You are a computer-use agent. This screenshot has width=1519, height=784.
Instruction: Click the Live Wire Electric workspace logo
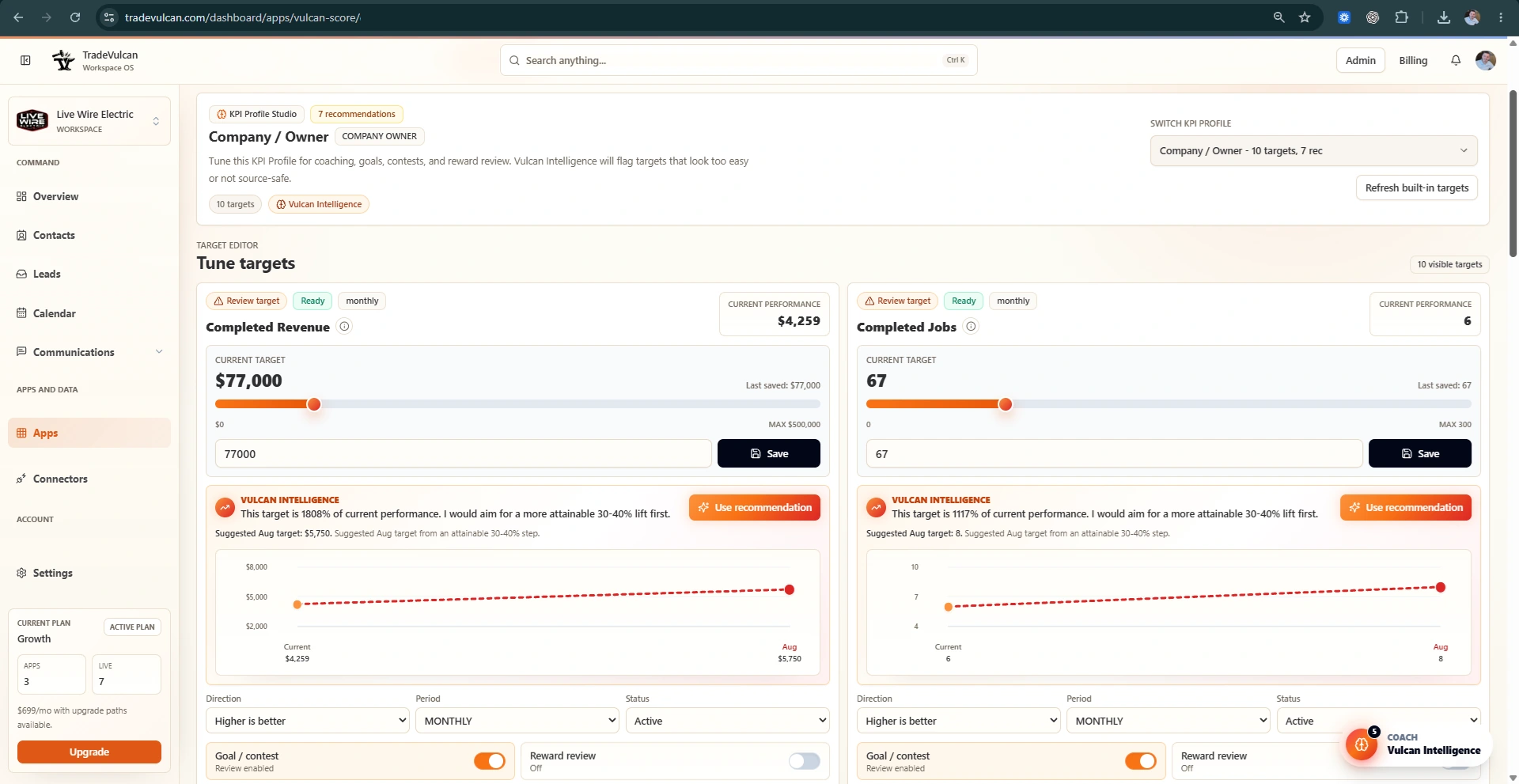click(32, 121)
